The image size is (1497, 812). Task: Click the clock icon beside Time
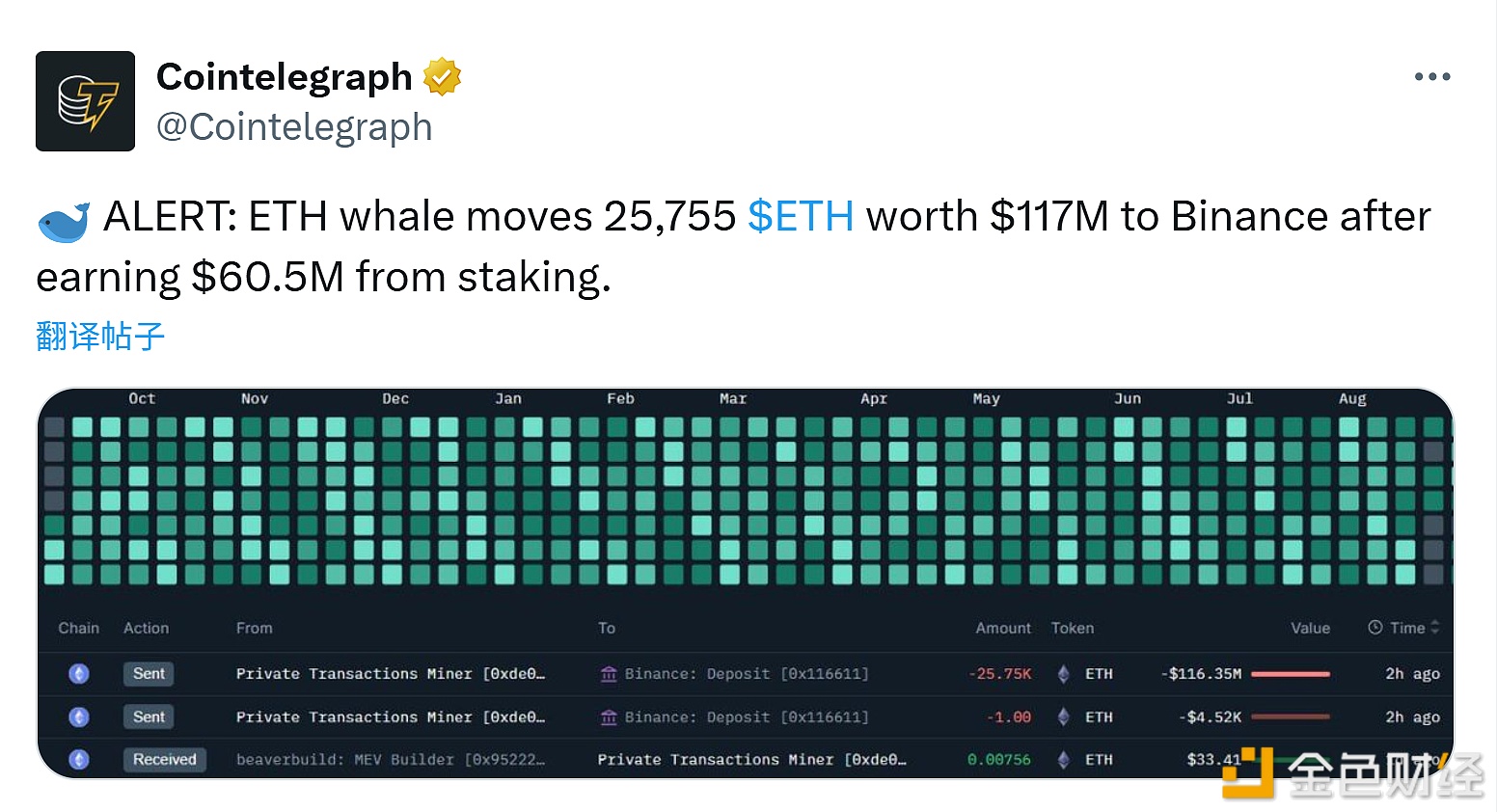coord(1375,627)
